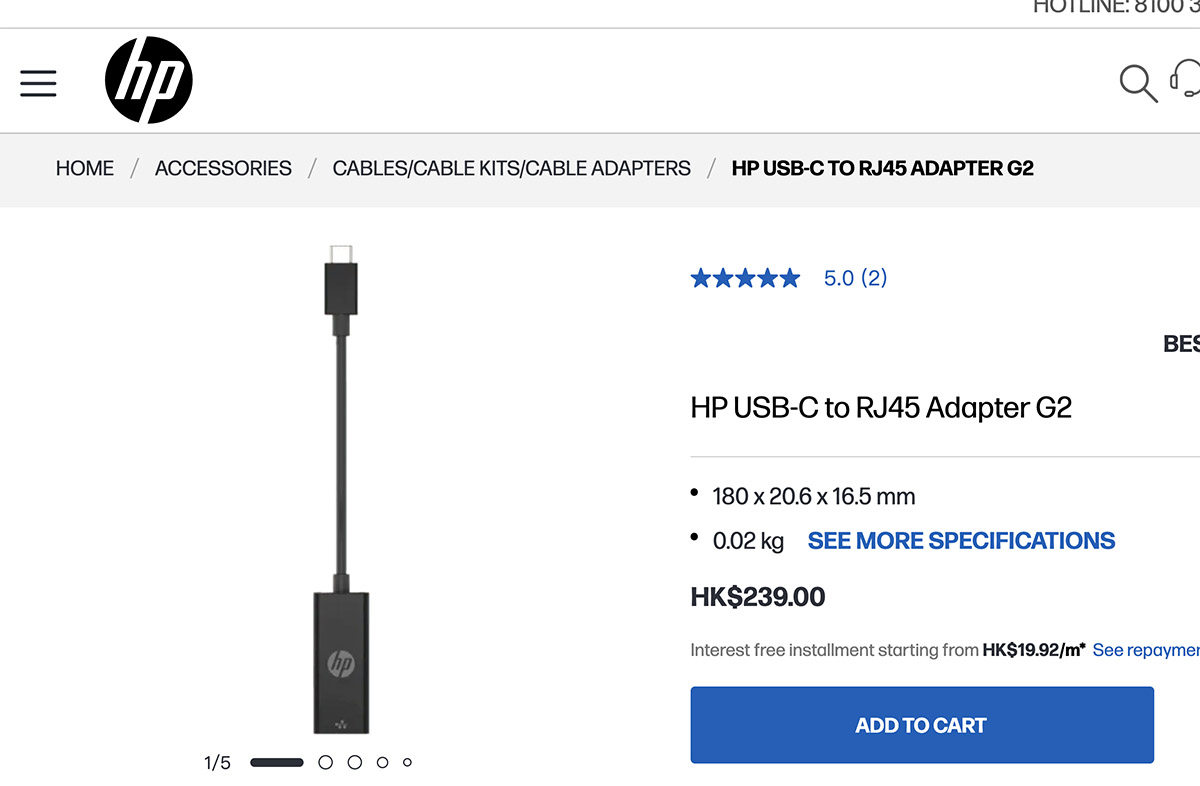Click the HP logo
Viewport: 1200px width, 786px height.
coord(149,80)
